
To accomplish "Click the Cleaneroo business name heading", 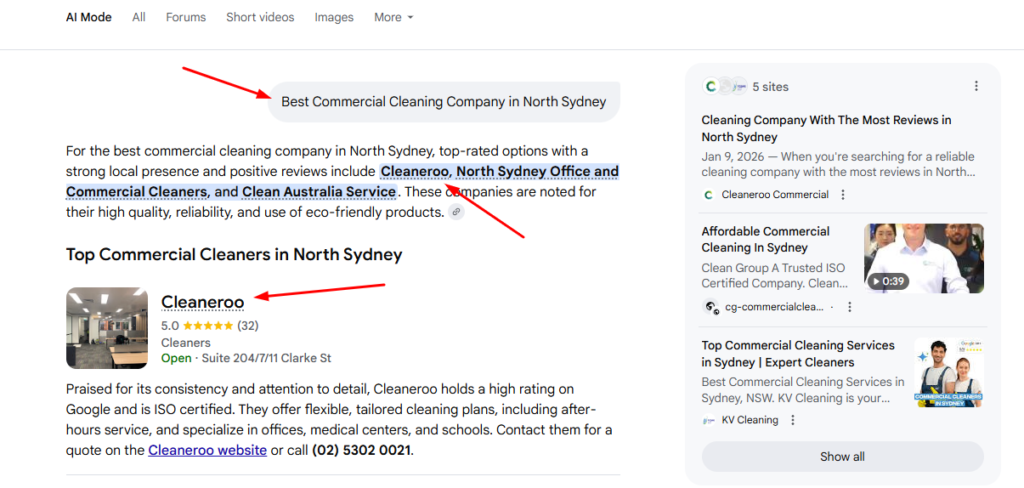I will point(202,301).
